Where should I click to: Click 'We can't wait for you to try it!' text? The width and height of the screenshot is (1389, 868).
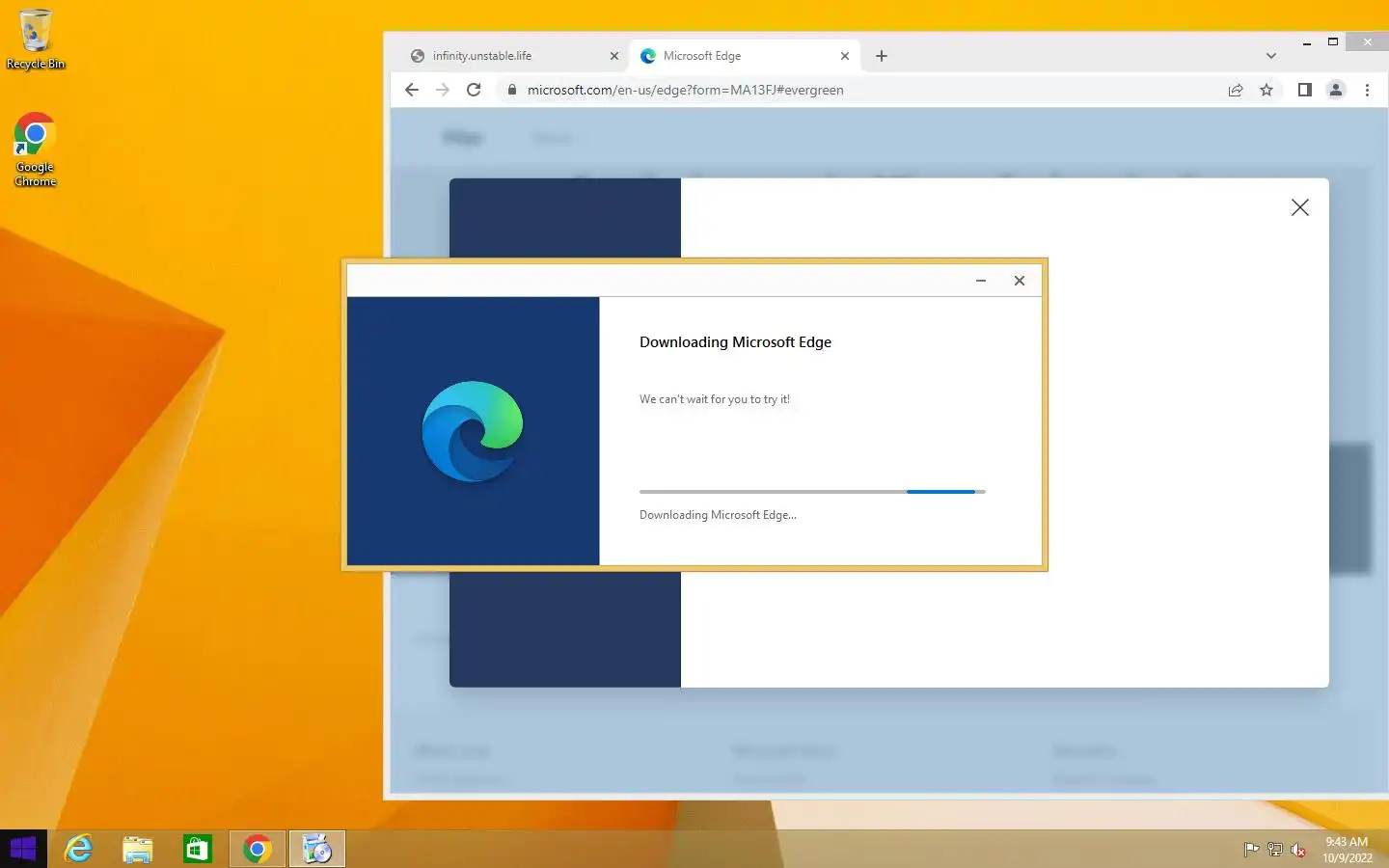point(715,399)
